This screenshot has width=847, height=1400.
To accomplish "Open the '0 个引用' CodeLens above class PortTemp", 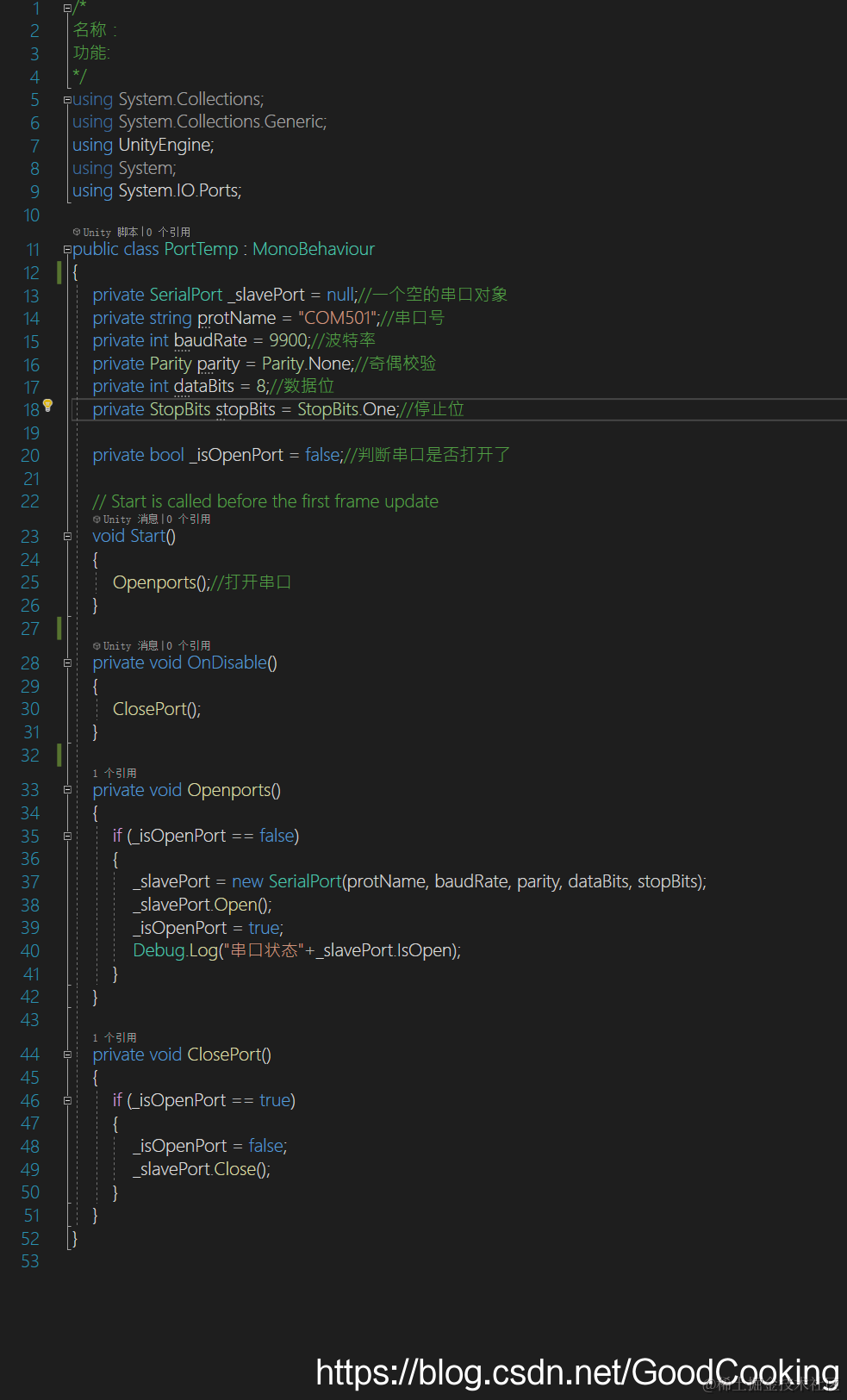I will [x=168, y=232].
